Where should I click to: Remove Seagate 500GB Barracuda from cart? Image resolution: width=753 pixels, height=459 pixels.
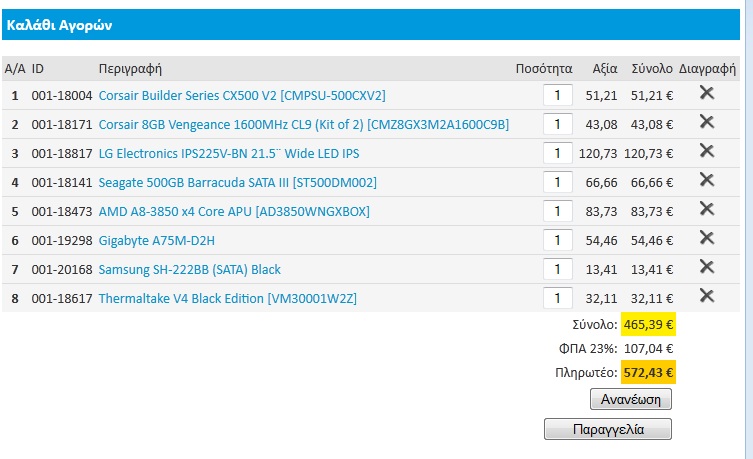coord(706,180)
